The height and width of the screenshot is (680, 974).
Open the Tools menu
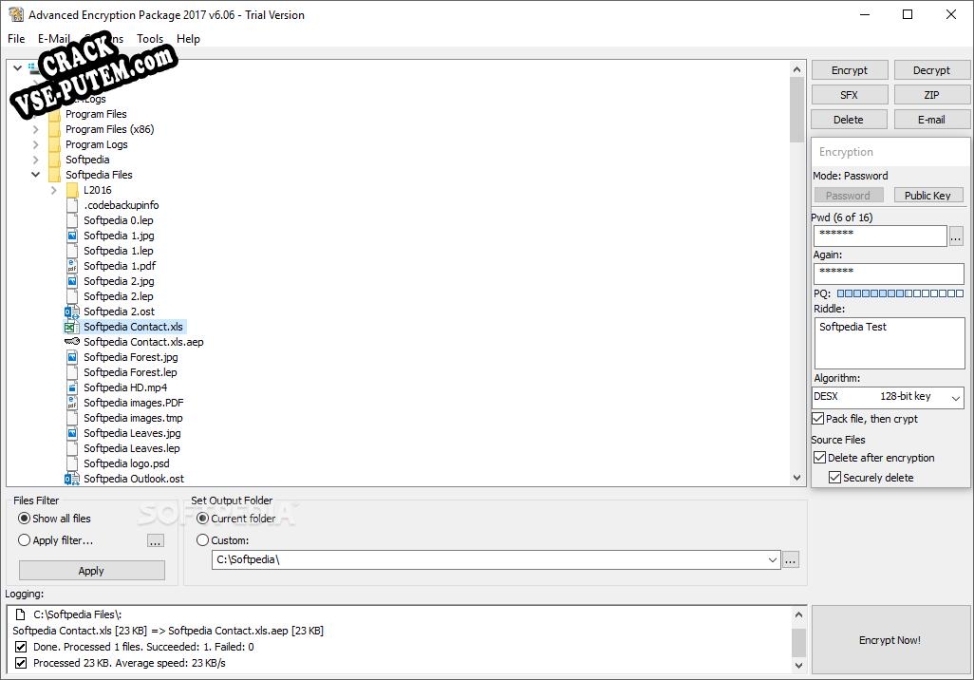coord(150,39)
